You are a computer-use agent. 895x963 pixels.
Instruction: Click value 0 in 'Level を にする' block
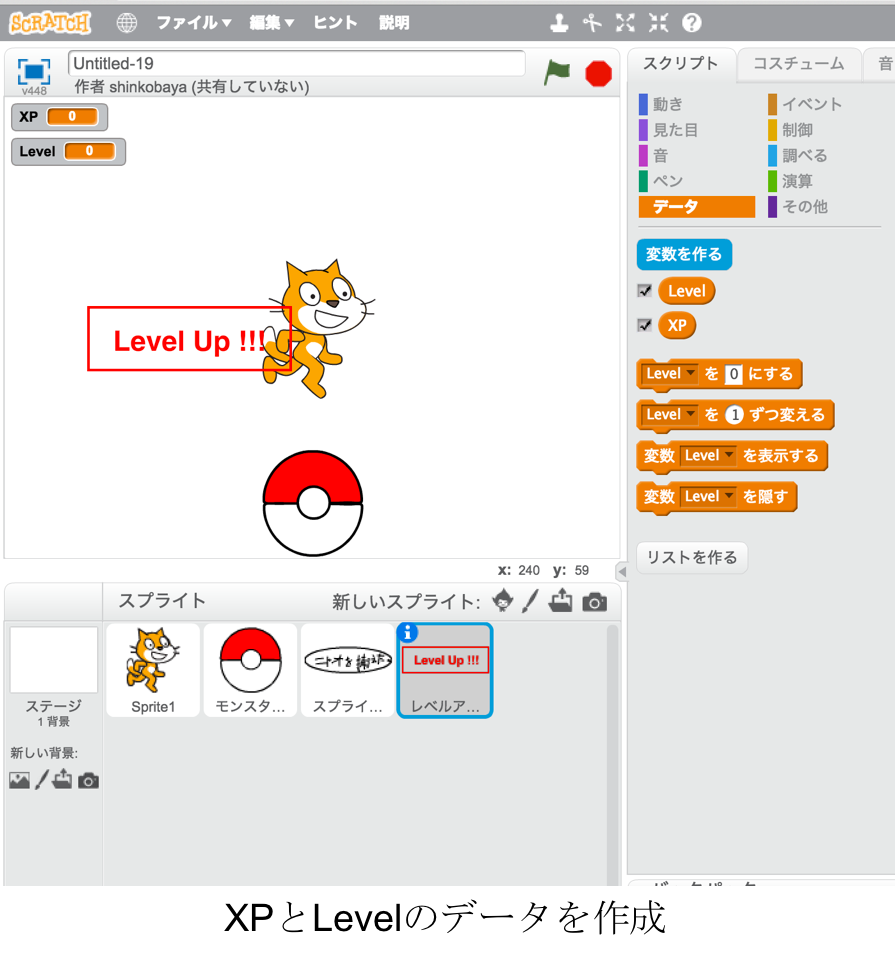click(x=733, y=374)
